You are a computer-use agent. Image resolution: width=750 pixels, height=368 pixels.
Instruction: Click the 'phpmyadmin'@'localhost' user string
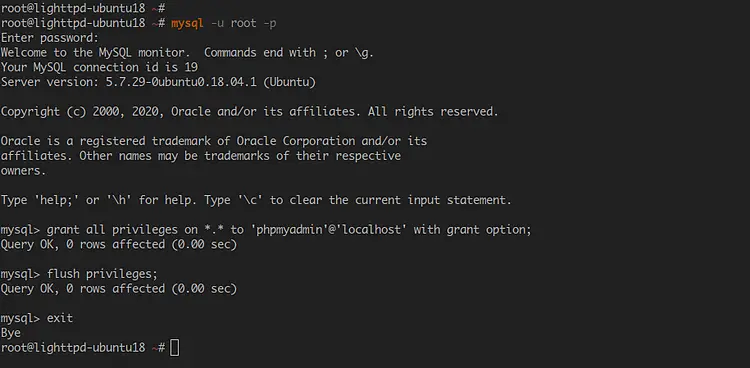coord(329,230)
